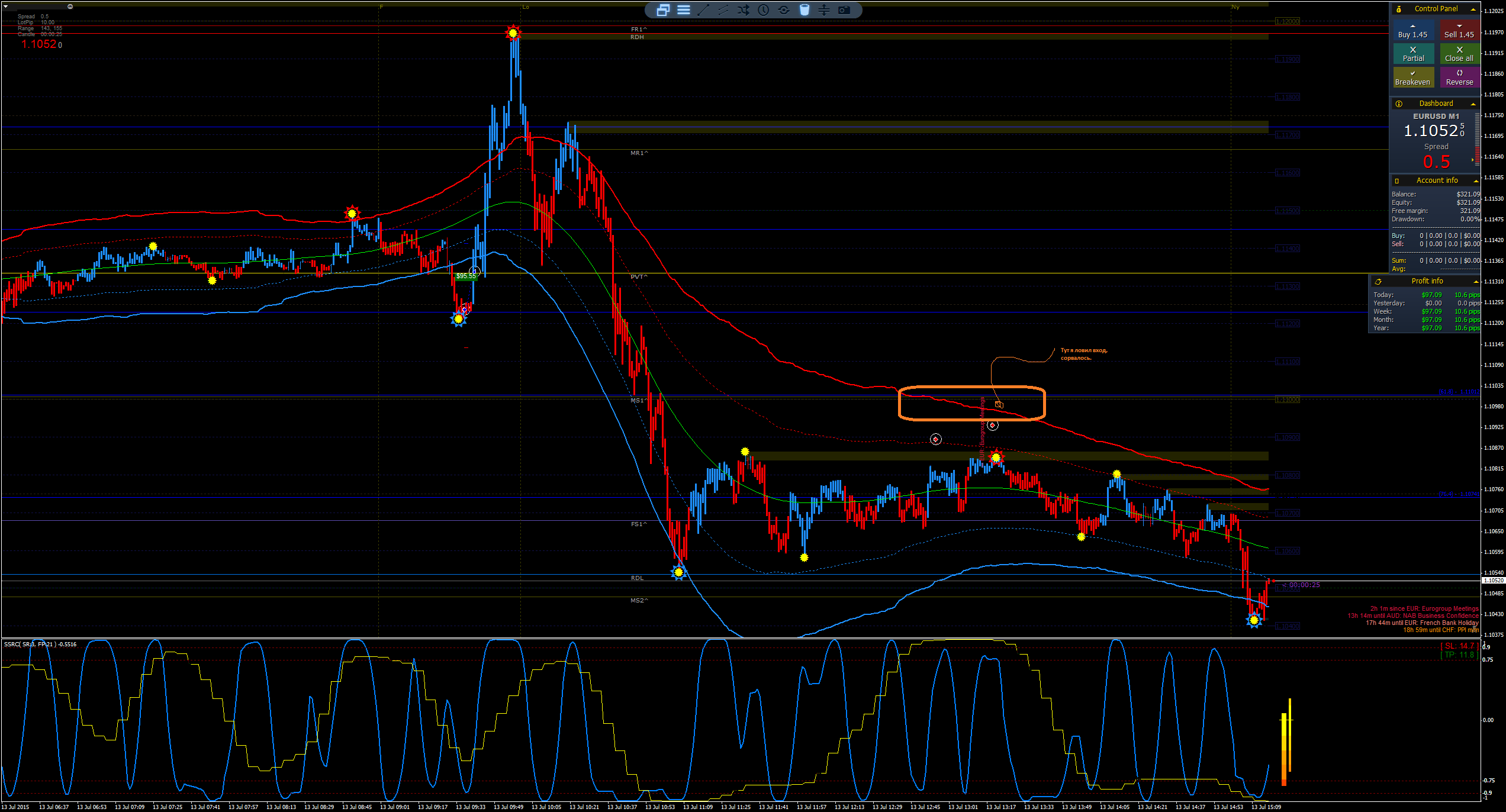Collapse the Control Panel section

[x=1473, y=9]
